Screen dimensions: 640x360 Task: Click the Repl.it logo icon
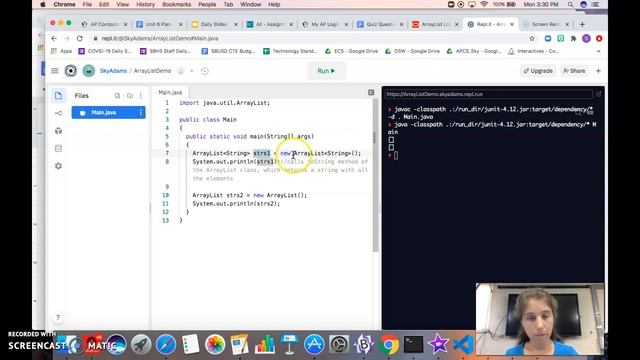click(71, 71)
